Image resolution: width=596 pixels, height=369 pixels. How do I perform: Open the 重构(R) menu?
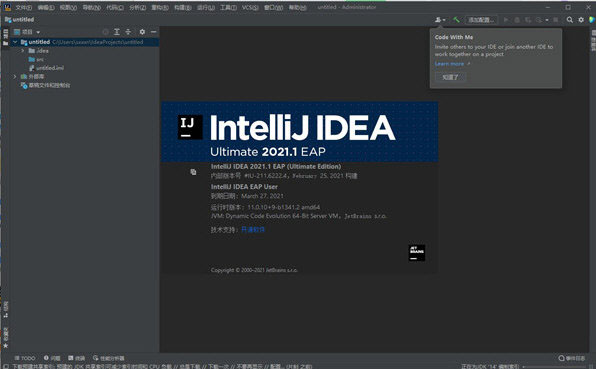click(x=160, y=8)
